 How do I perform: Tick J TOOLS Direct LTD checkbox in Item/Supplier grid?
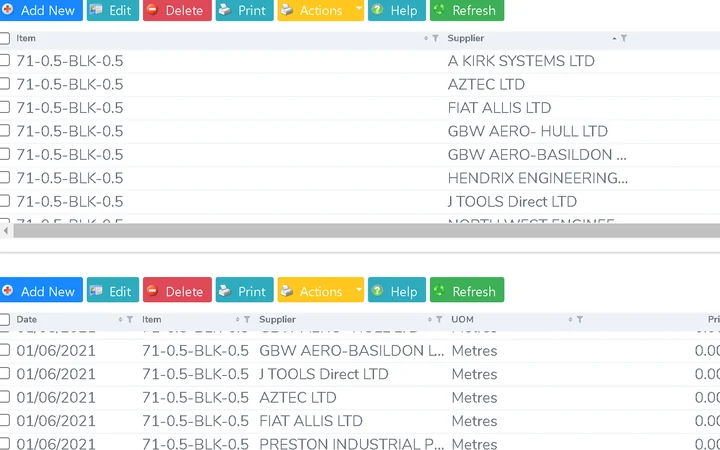pos(5,201)
